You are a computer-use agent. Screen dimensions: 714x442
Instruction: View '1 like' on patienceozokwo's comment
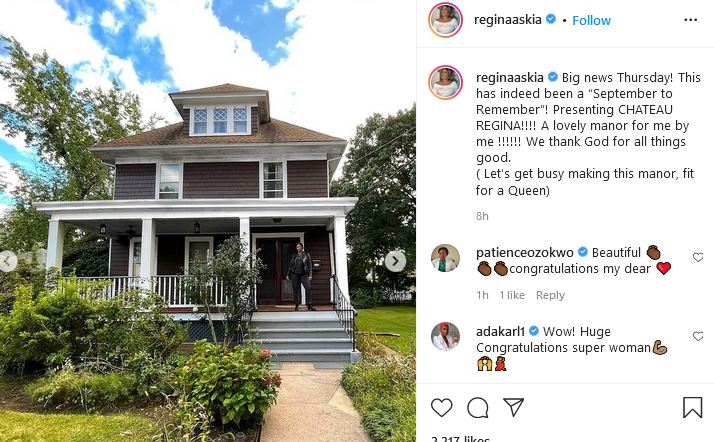[512, 295]
